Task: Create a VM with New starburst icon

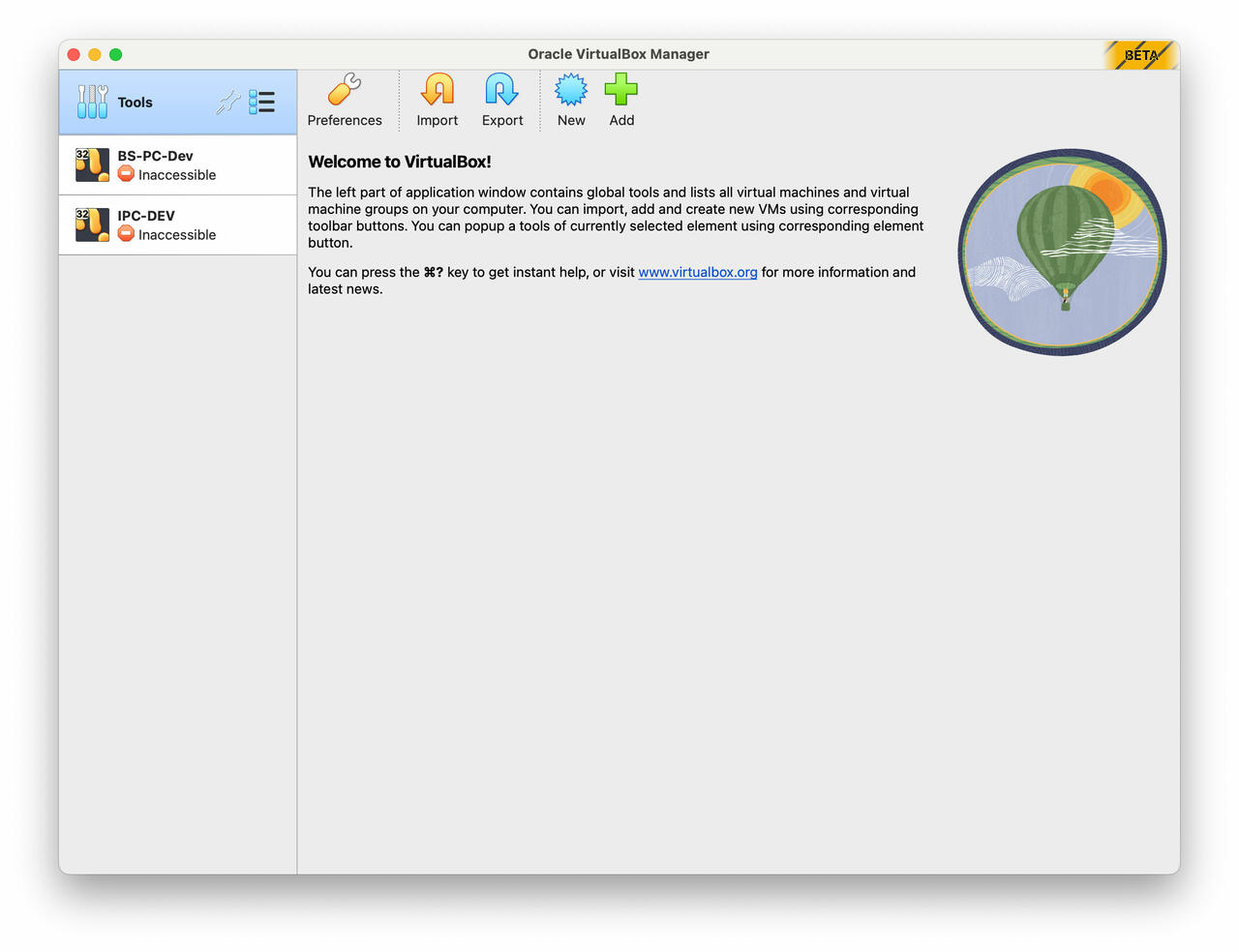Action: pos(571,90)
